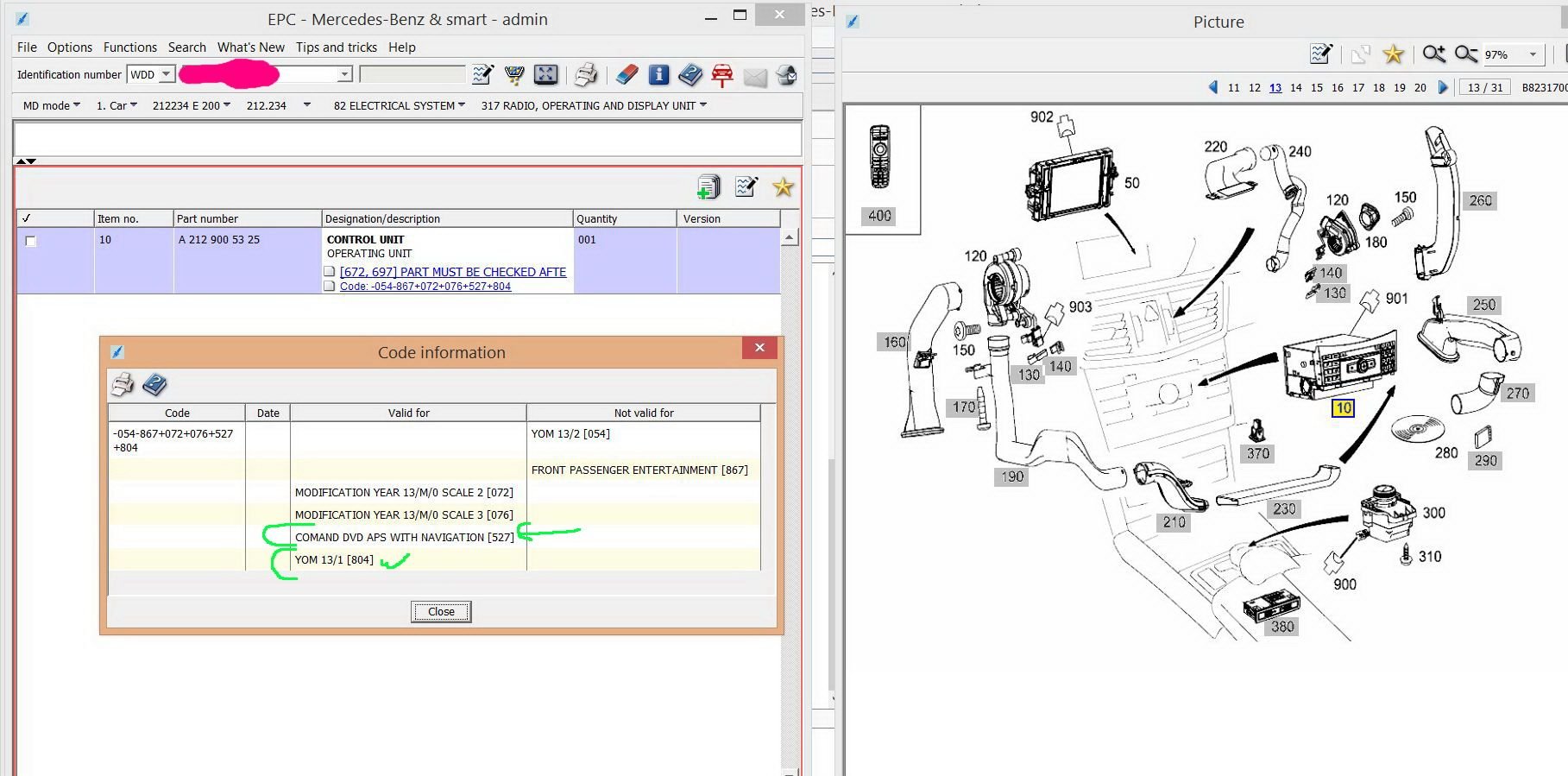Click Close button in Code information dialog

(x=441, y=612)
